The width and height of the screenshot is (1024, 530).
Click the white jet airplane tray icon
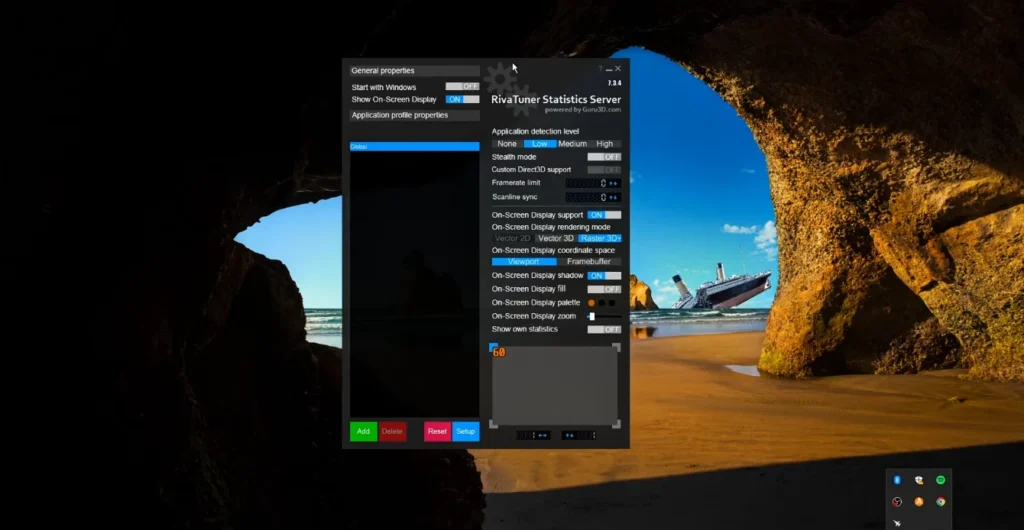897,523
